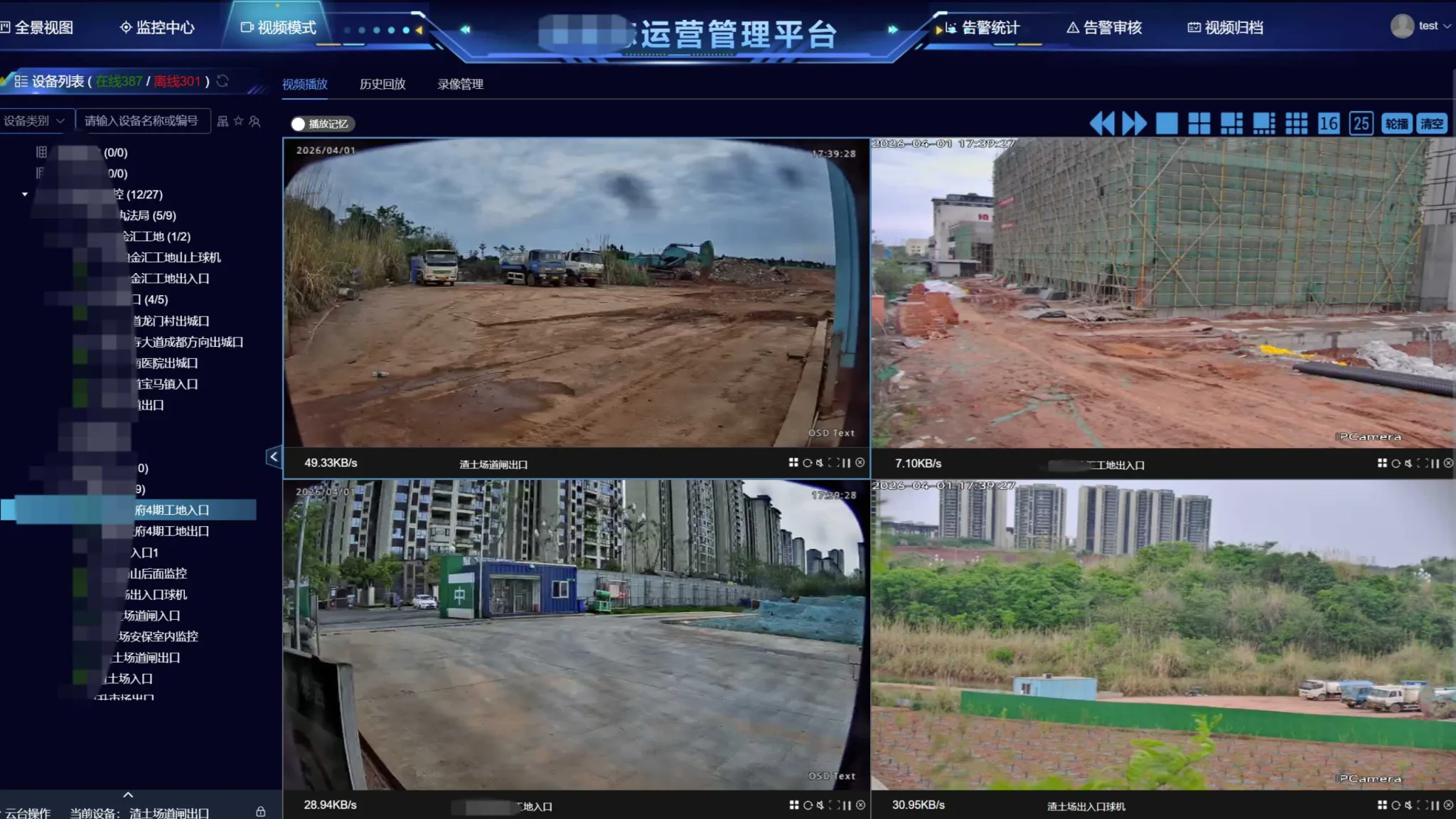Collapse the device list side panel
1456x819 pixels.
[x=274, y=457]
